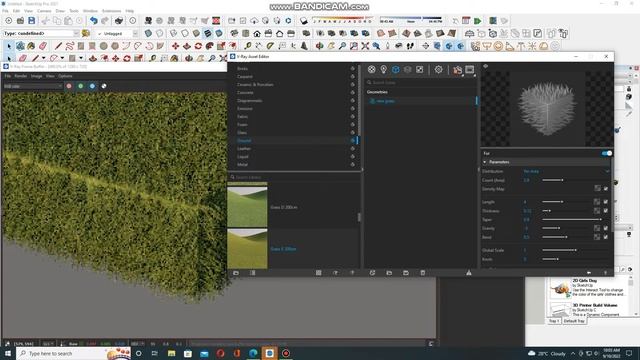Click the Undo arrow in SketchUp toolbar

[94, 20]
